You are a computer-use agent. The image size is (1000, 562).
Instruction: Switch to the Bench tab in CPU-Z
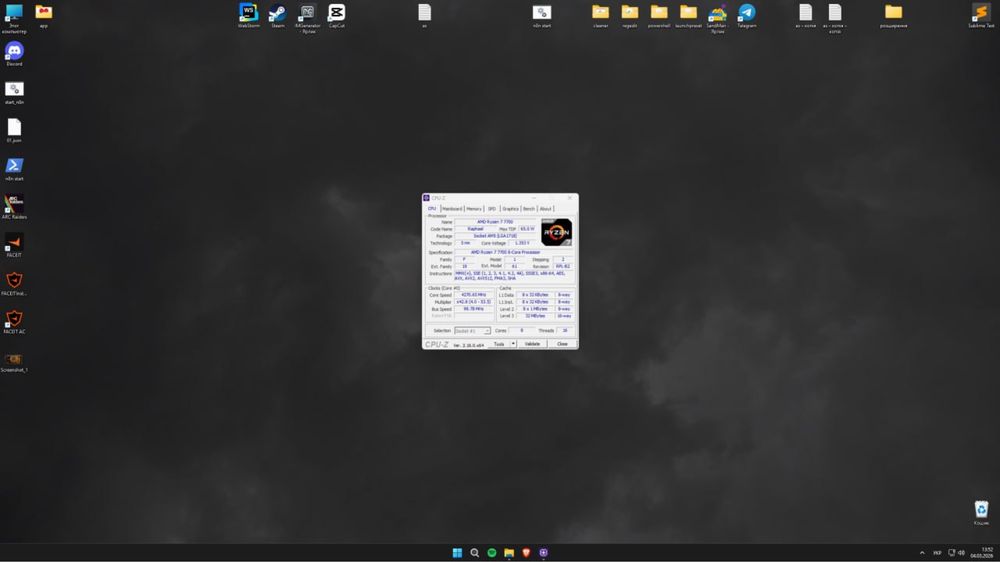coord(529,209)
